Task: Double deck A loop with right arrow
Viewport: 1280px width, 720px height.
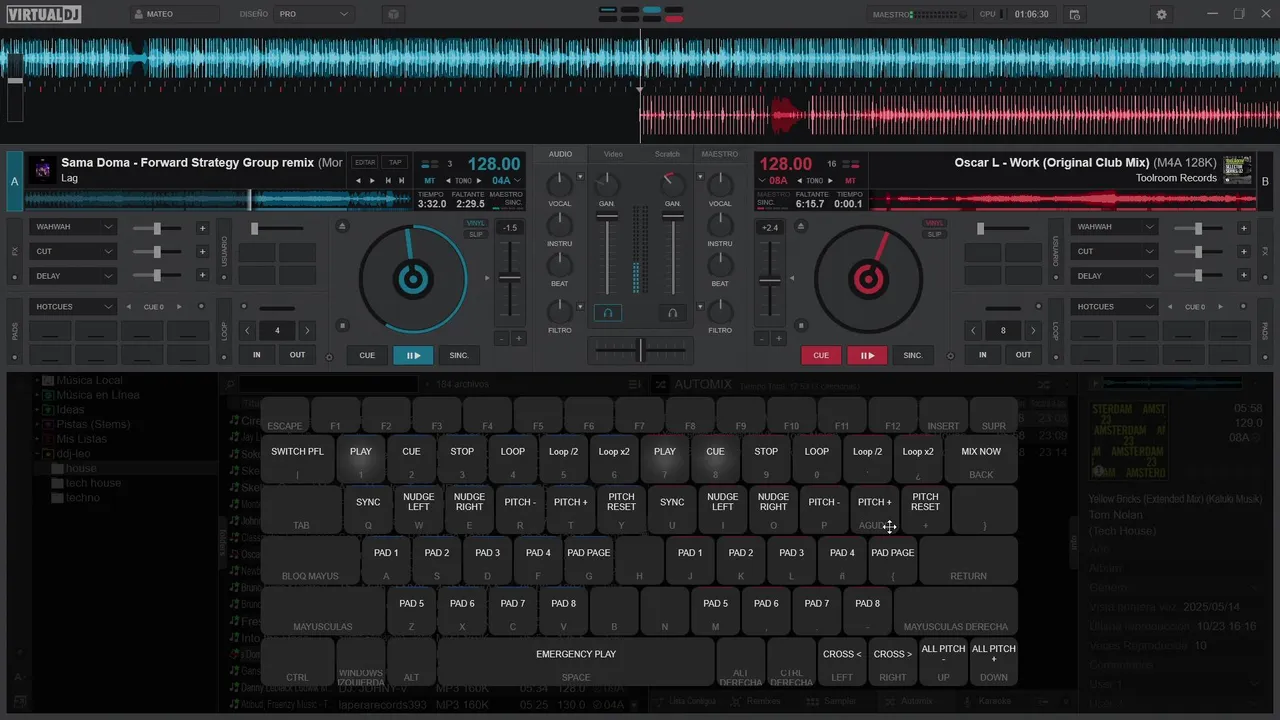Action: coord(306,330)
